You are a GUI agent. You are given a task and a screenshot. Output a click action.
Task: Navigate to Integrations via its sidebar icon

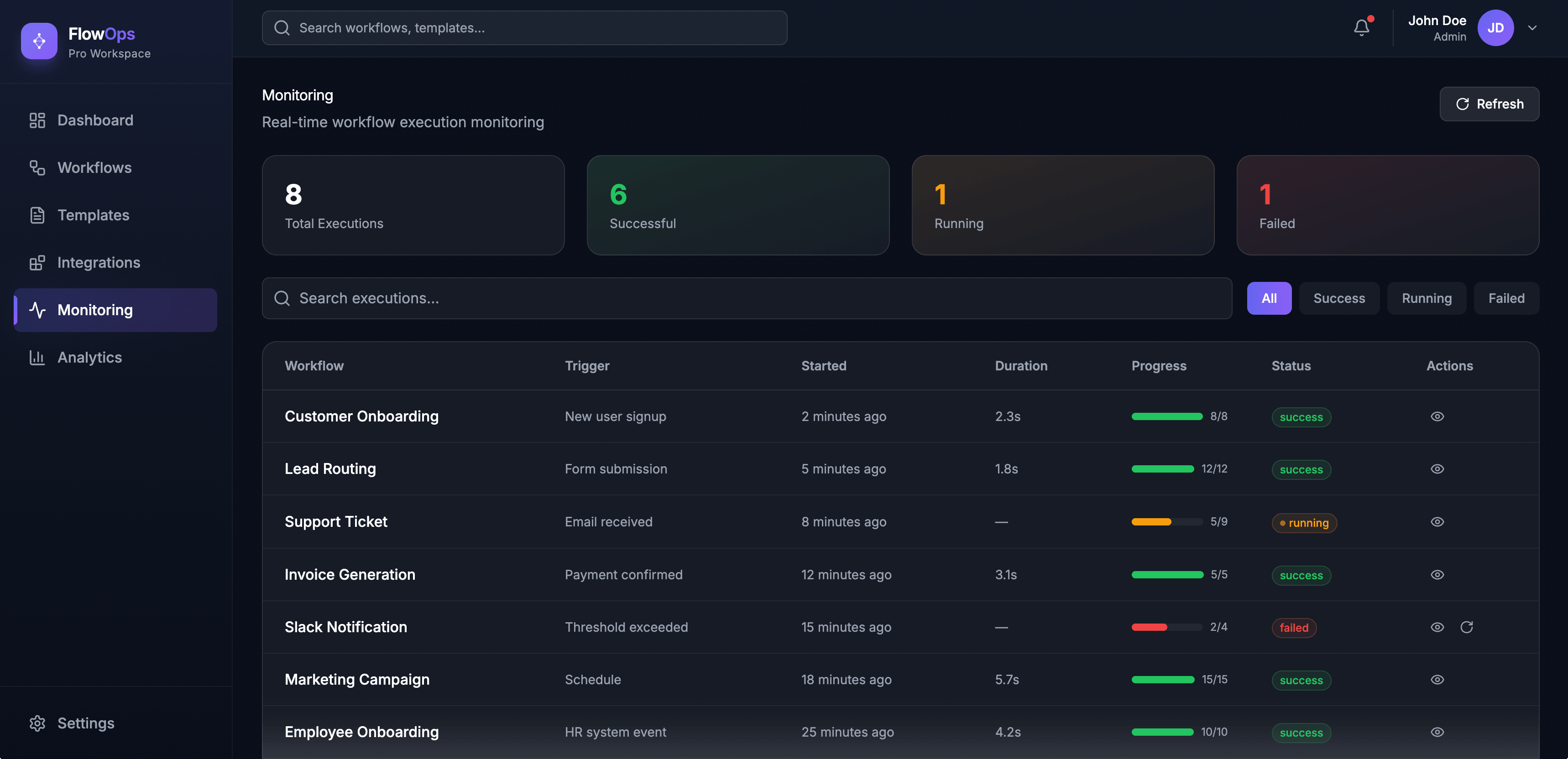coord(37,262)
